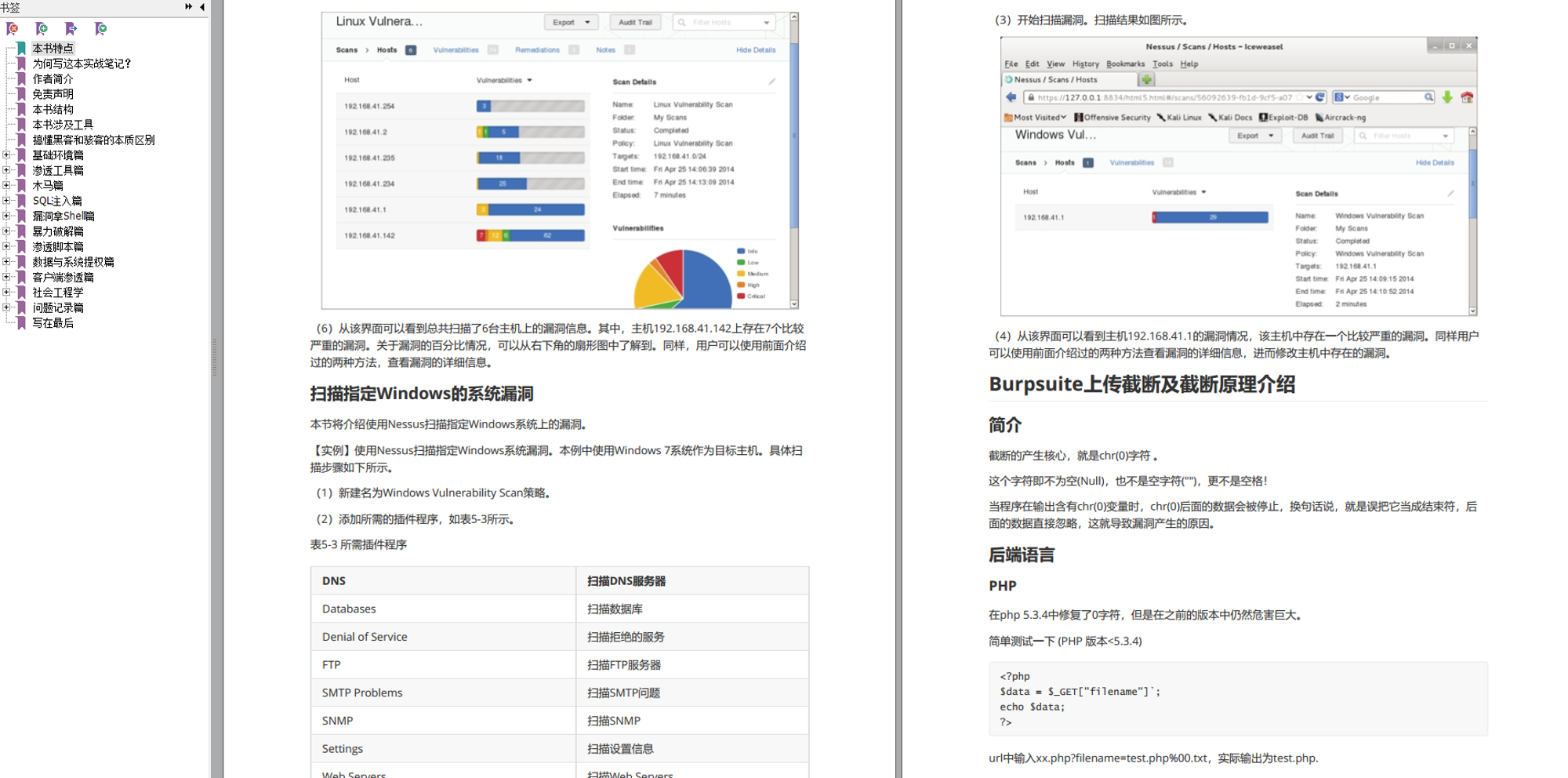
Task: Click the SNMP table cell
Action: [x=443, y=721]
